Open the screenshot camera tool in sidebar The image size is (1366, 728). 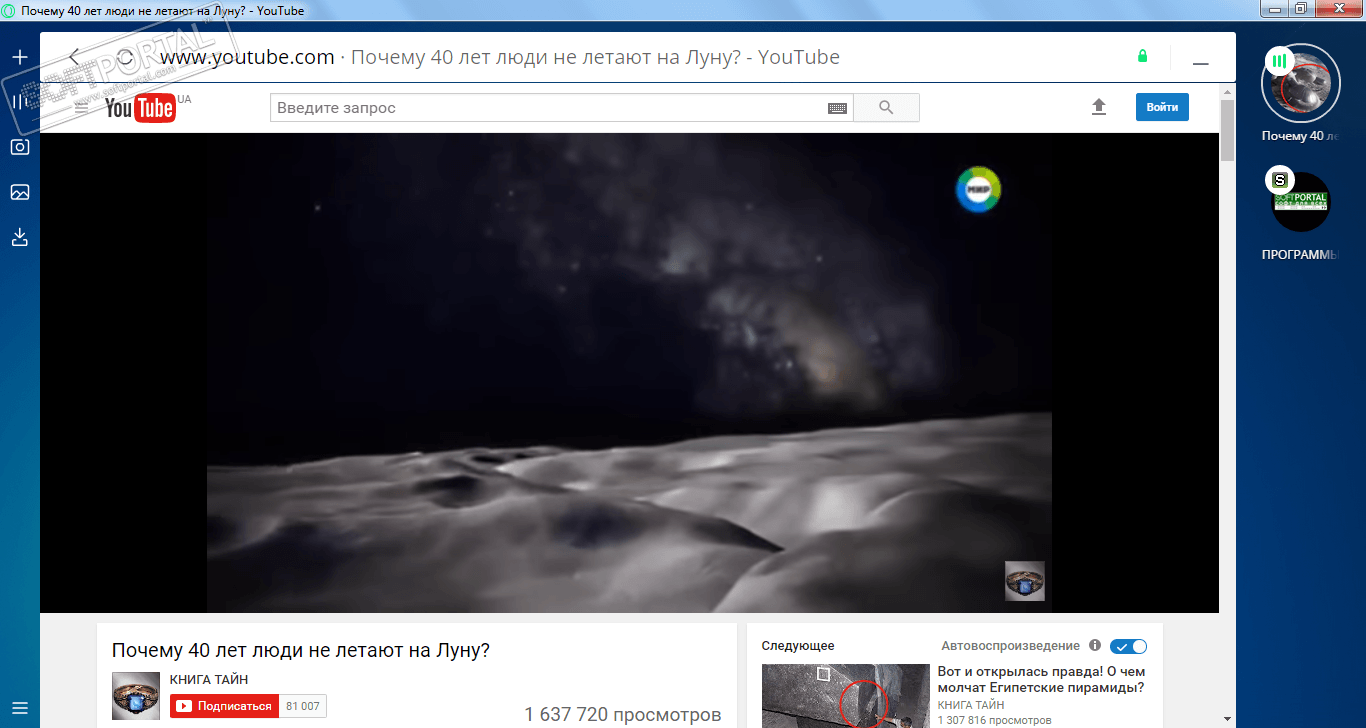[x=19, y=147]
